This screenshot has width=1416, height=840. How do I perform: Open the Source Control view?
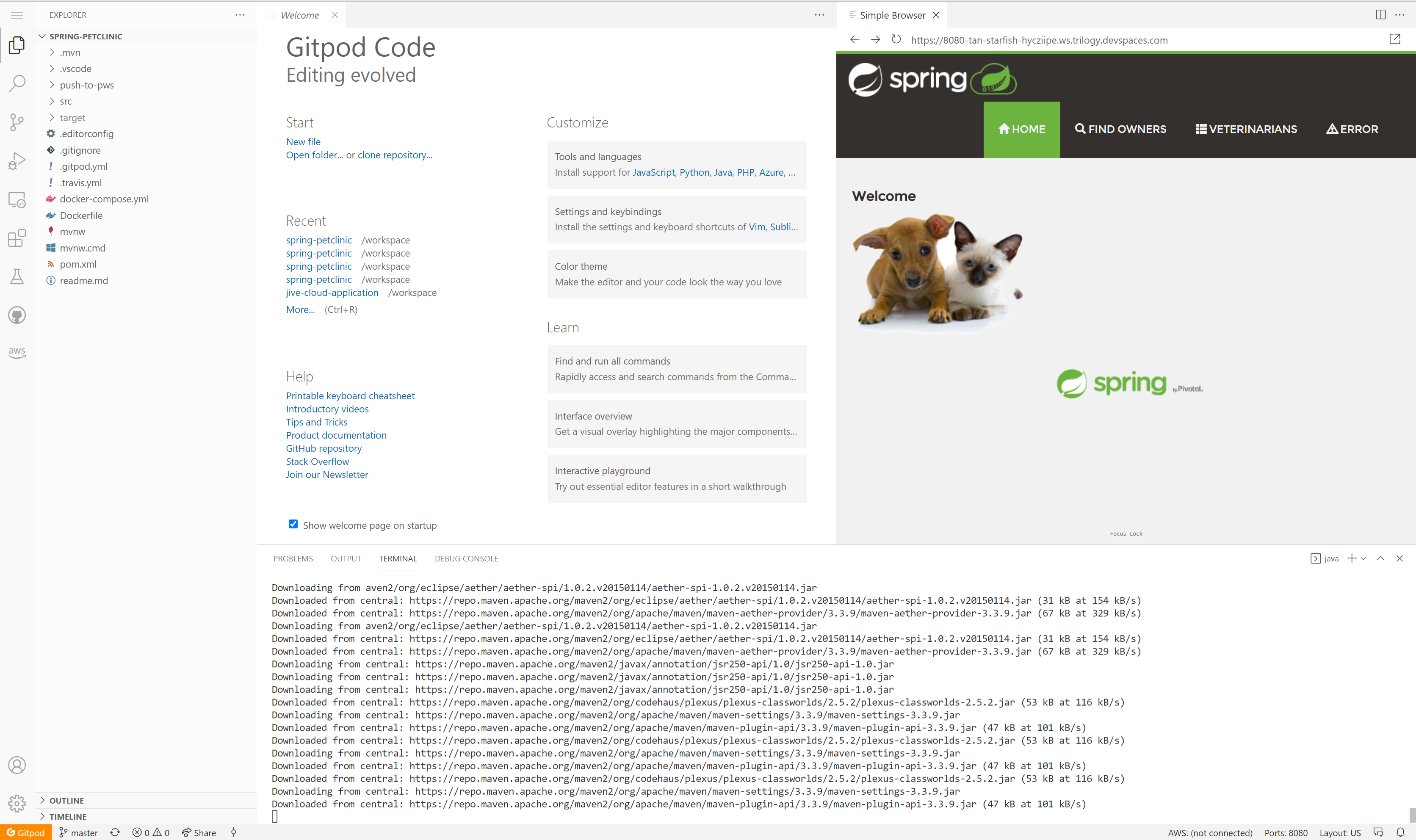17,122
